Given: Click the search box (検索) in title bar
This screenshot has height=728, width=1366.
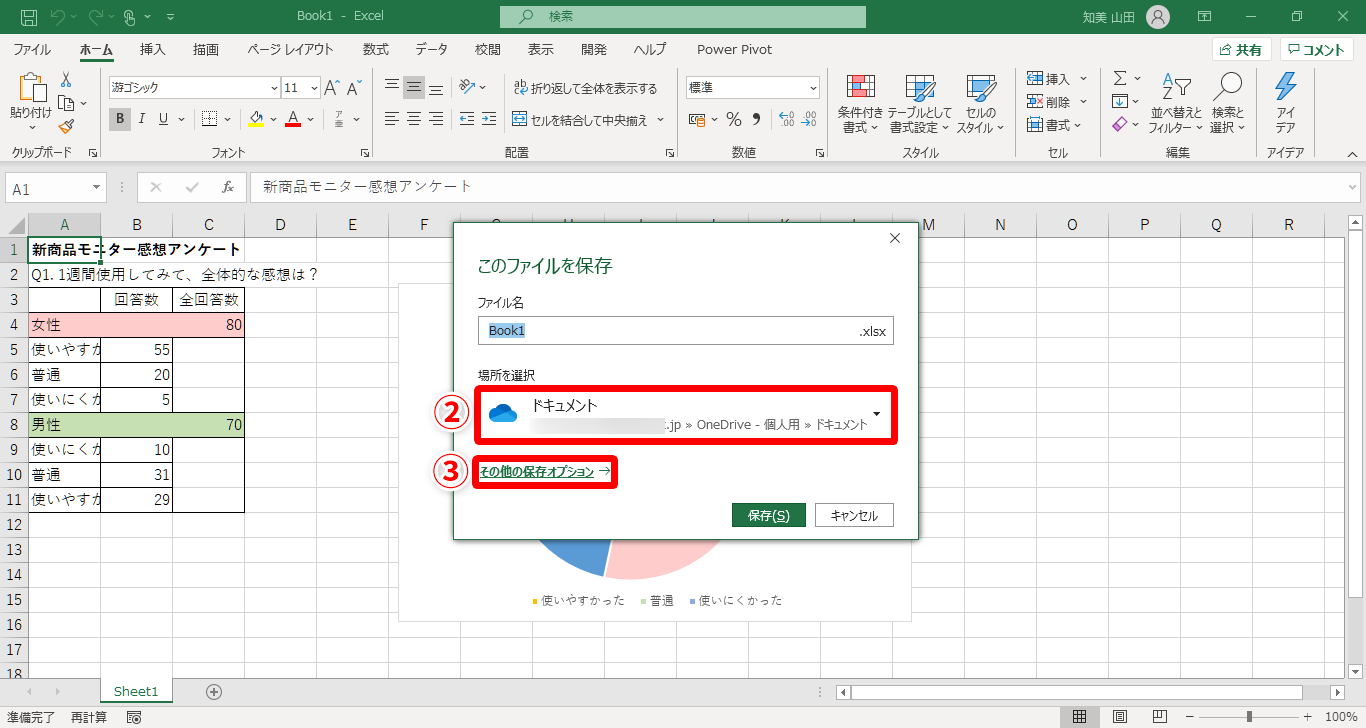Looking at the screenshot, I should tap(683, 16).
